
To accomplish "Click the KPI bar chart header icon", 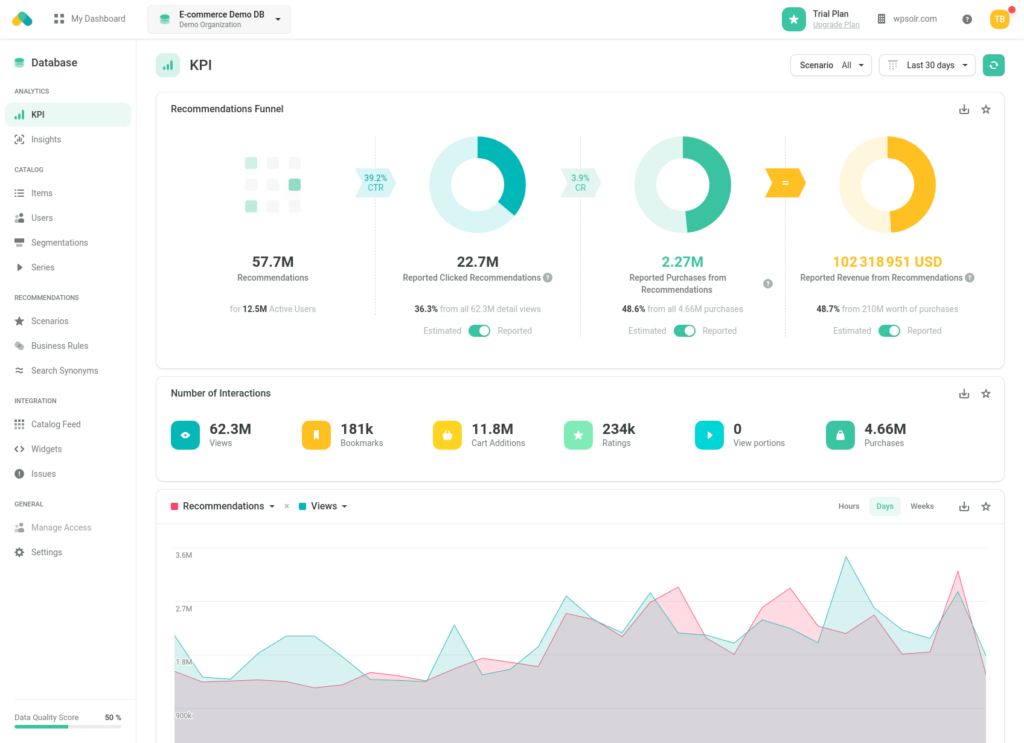I will click(168, 65).
